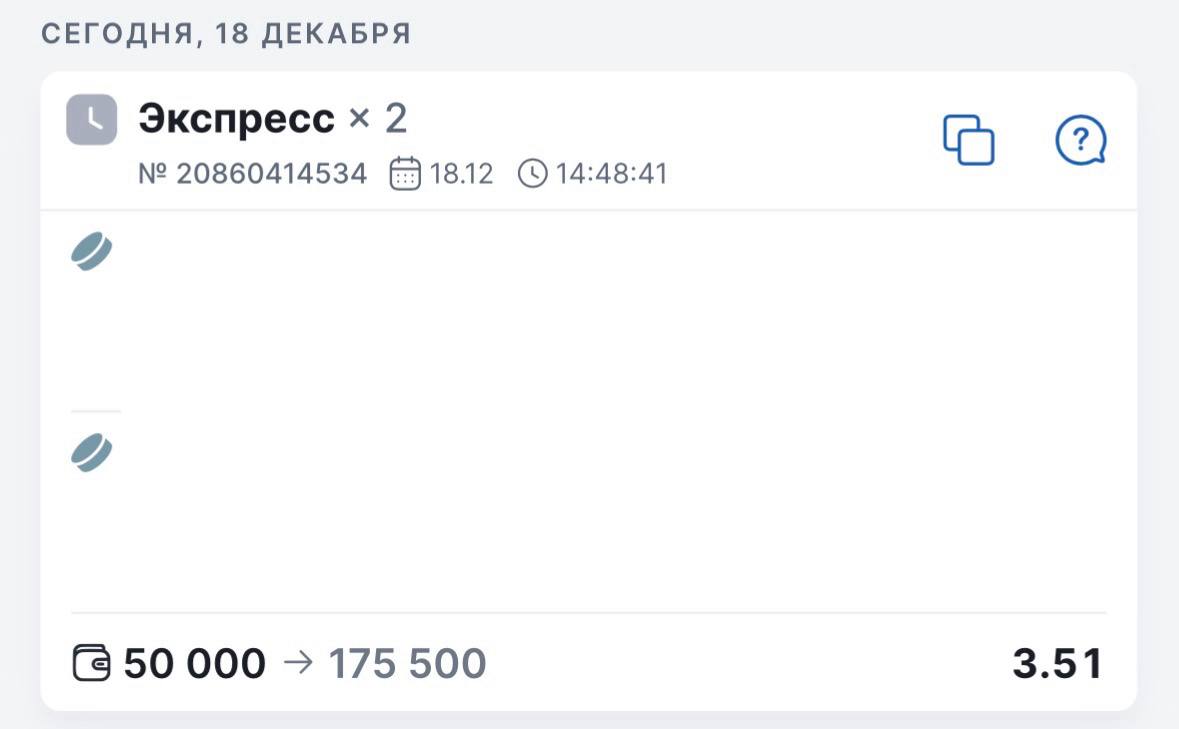Click the potential payout 175 500
This screenshot has height=729, width=1179.
pos(407,664)
